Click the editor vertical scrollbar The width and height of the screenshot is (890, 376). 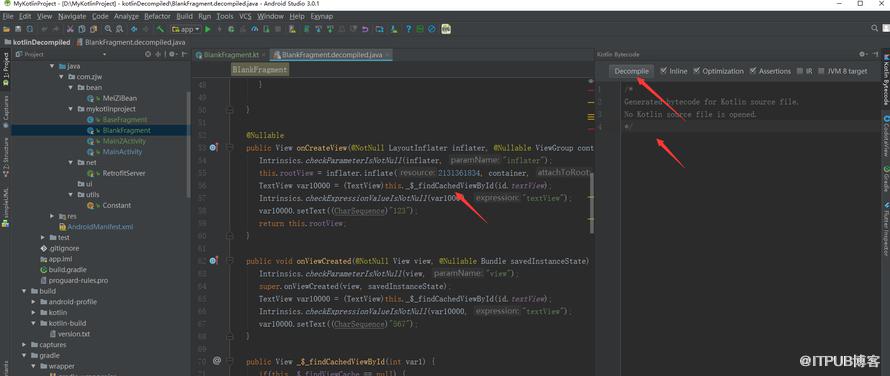[x=591, y=203]
